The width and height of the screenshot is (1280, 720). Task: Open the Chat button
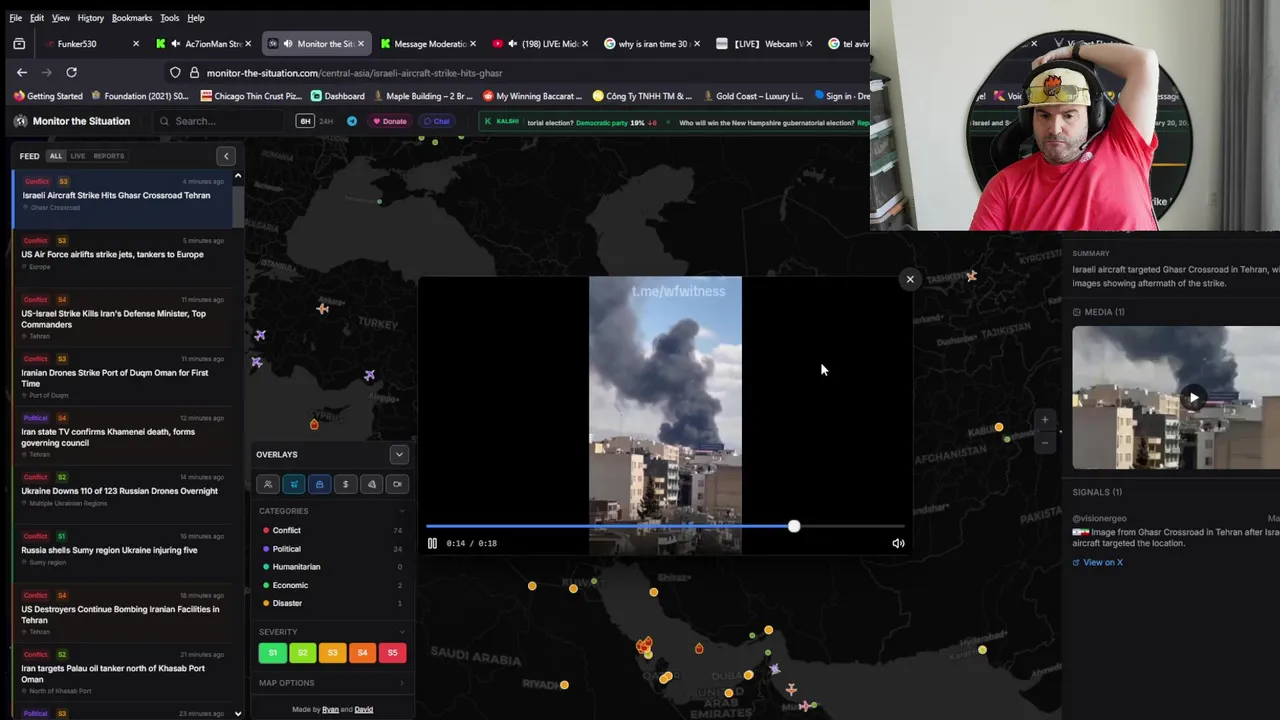436,121
